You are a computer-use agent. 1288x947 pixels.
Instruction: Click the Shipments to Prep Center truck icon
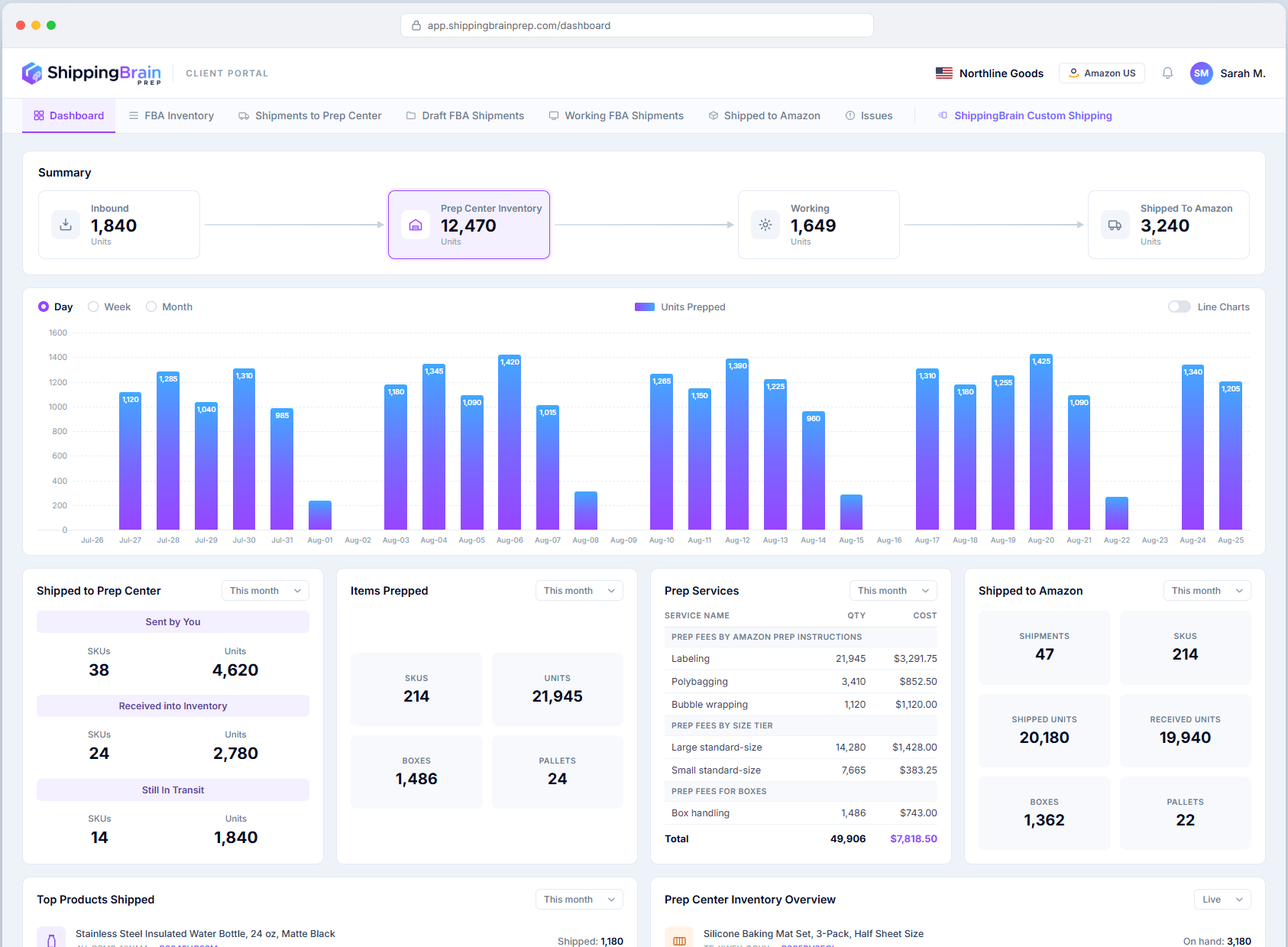pyautogui.click(x=244, y=116)
